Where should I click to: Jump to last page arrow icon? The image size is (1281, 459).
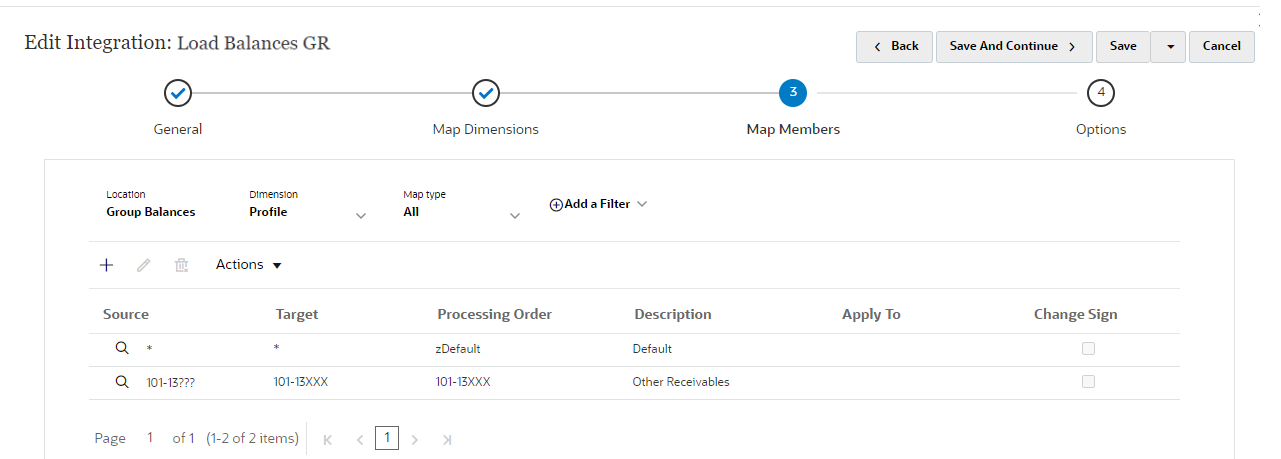tap(447, 439)
